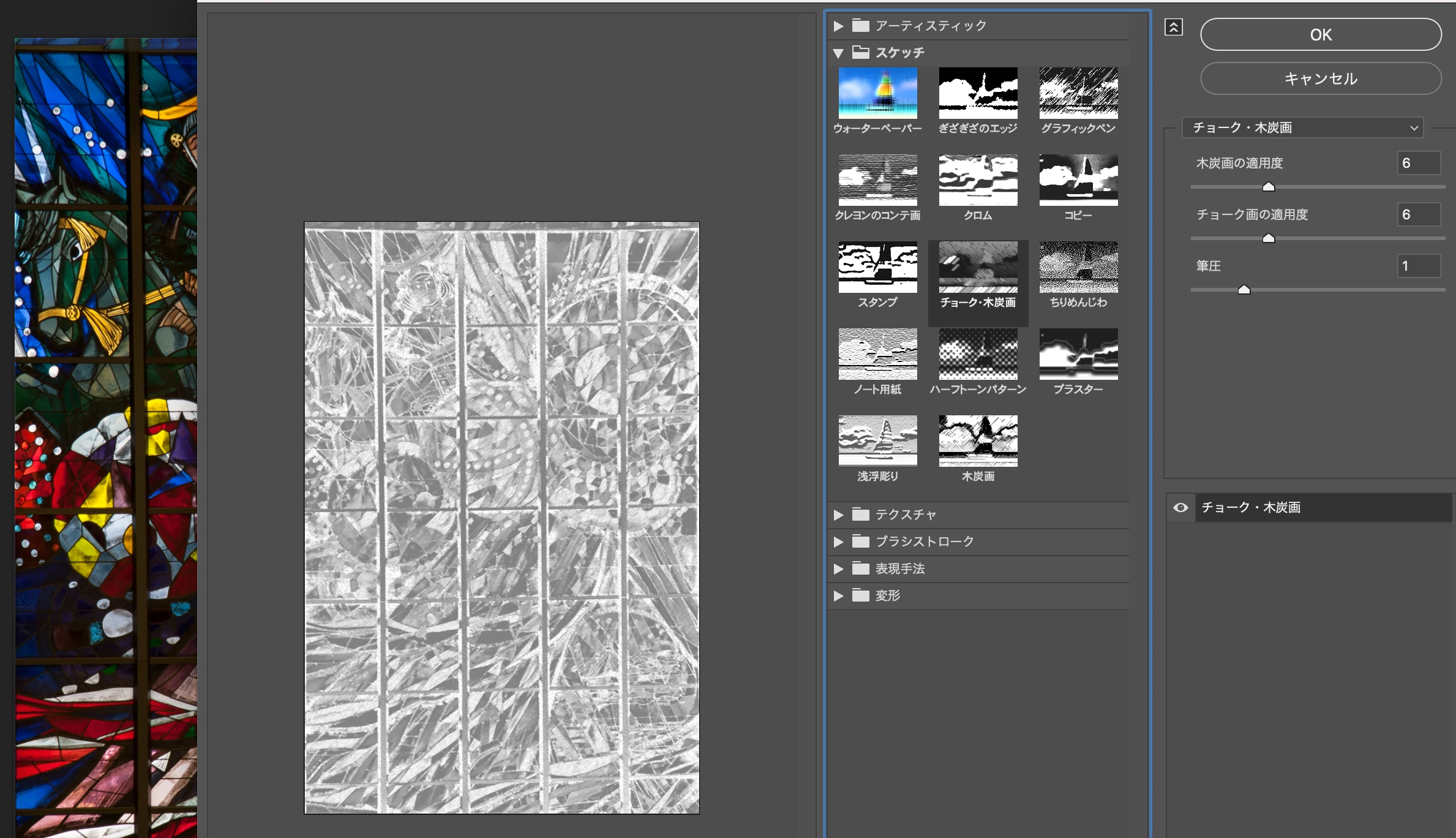Select the ウォーターペーパー filter thumbnail
This screenshot has height=838, width=1456.
tap(877, 93)
